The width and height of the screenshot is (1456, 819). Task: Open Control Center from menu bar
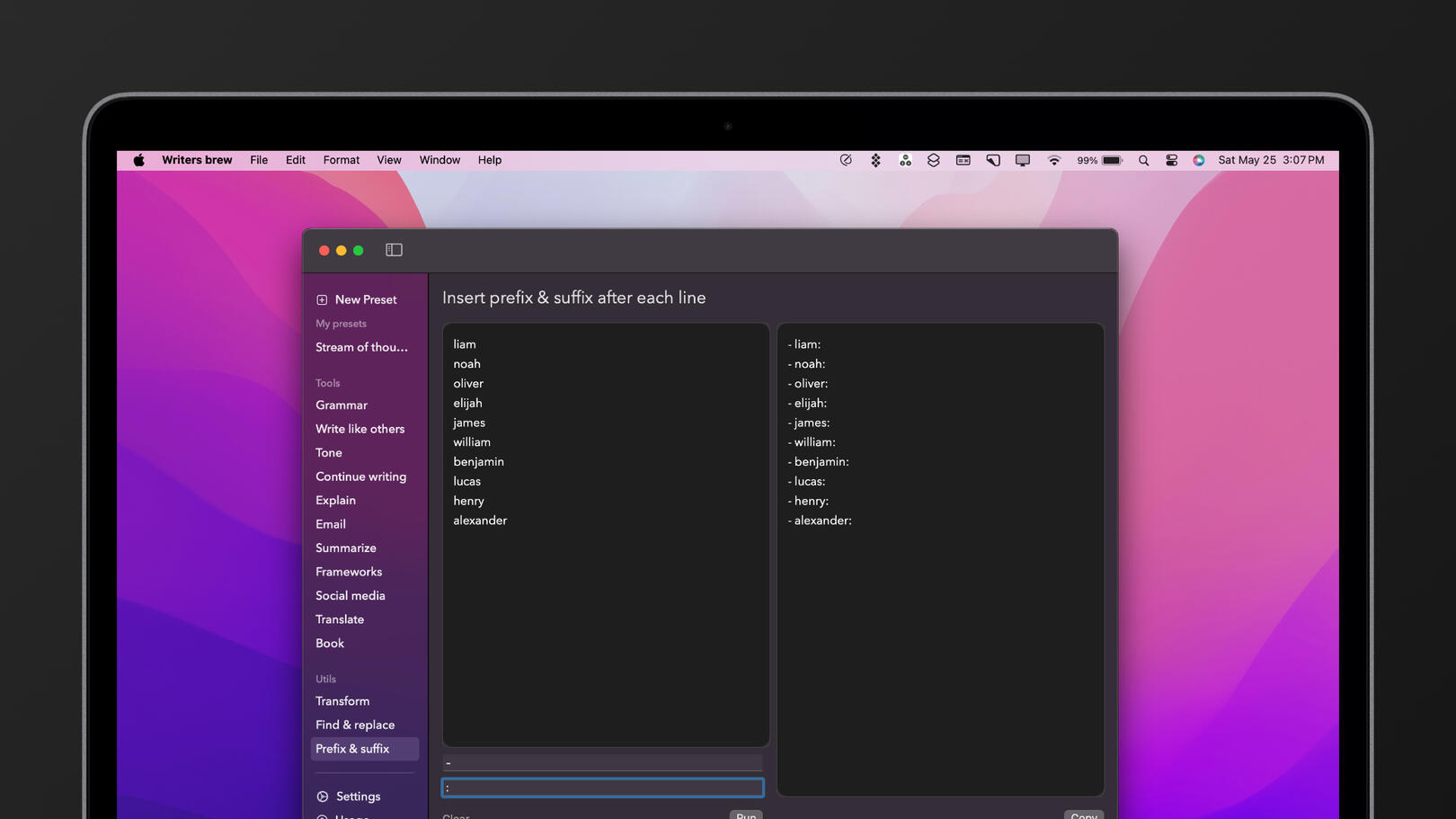click(x=1171, y=161)
